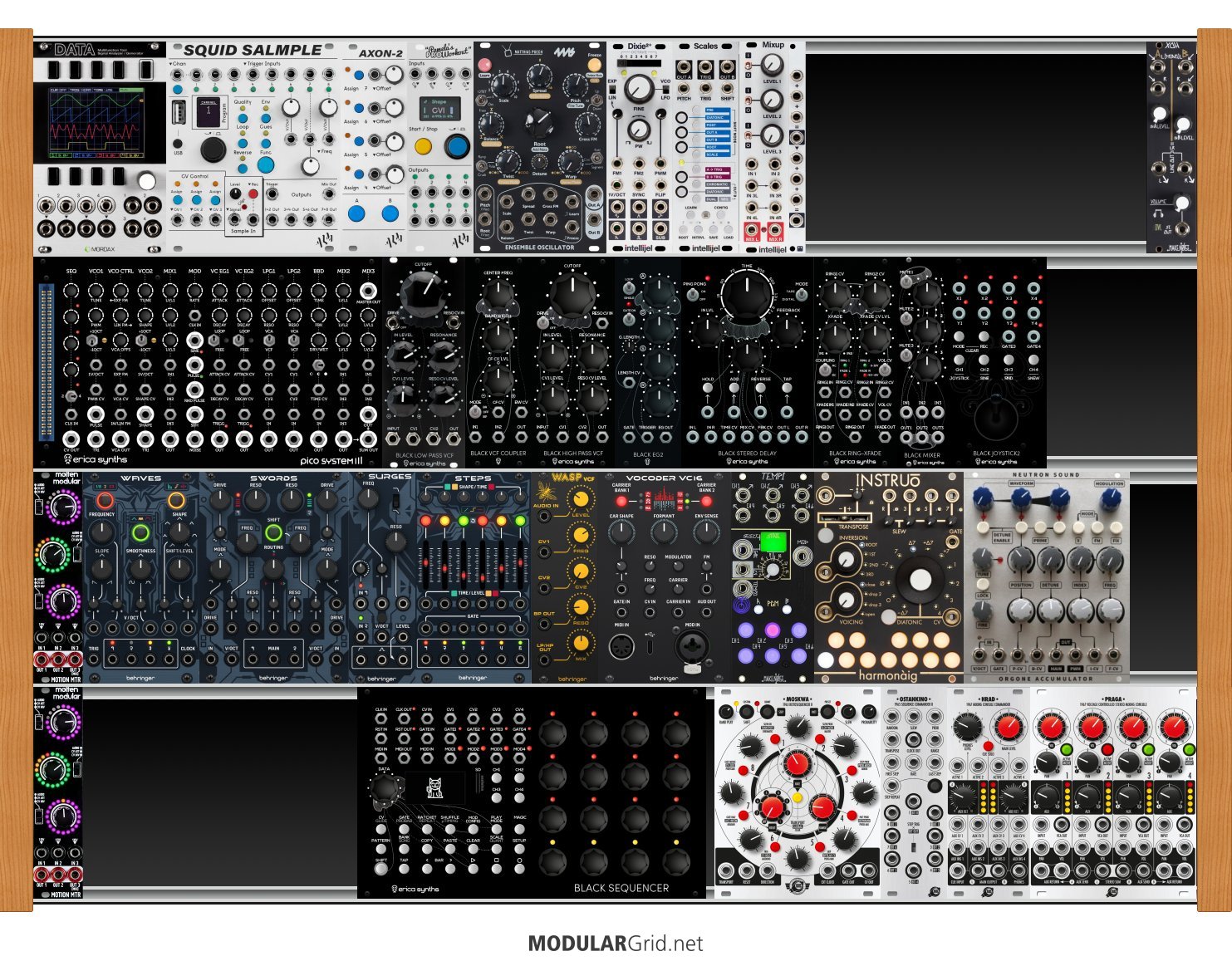1232x961 pixels.
Task: Click the Swords SHIFT knob
Action: (x=273, y=534)
